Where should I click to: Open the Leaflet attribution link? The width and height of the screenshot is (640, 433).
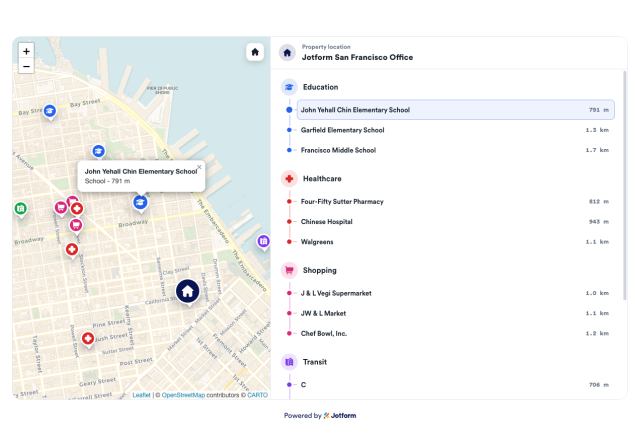141,395
